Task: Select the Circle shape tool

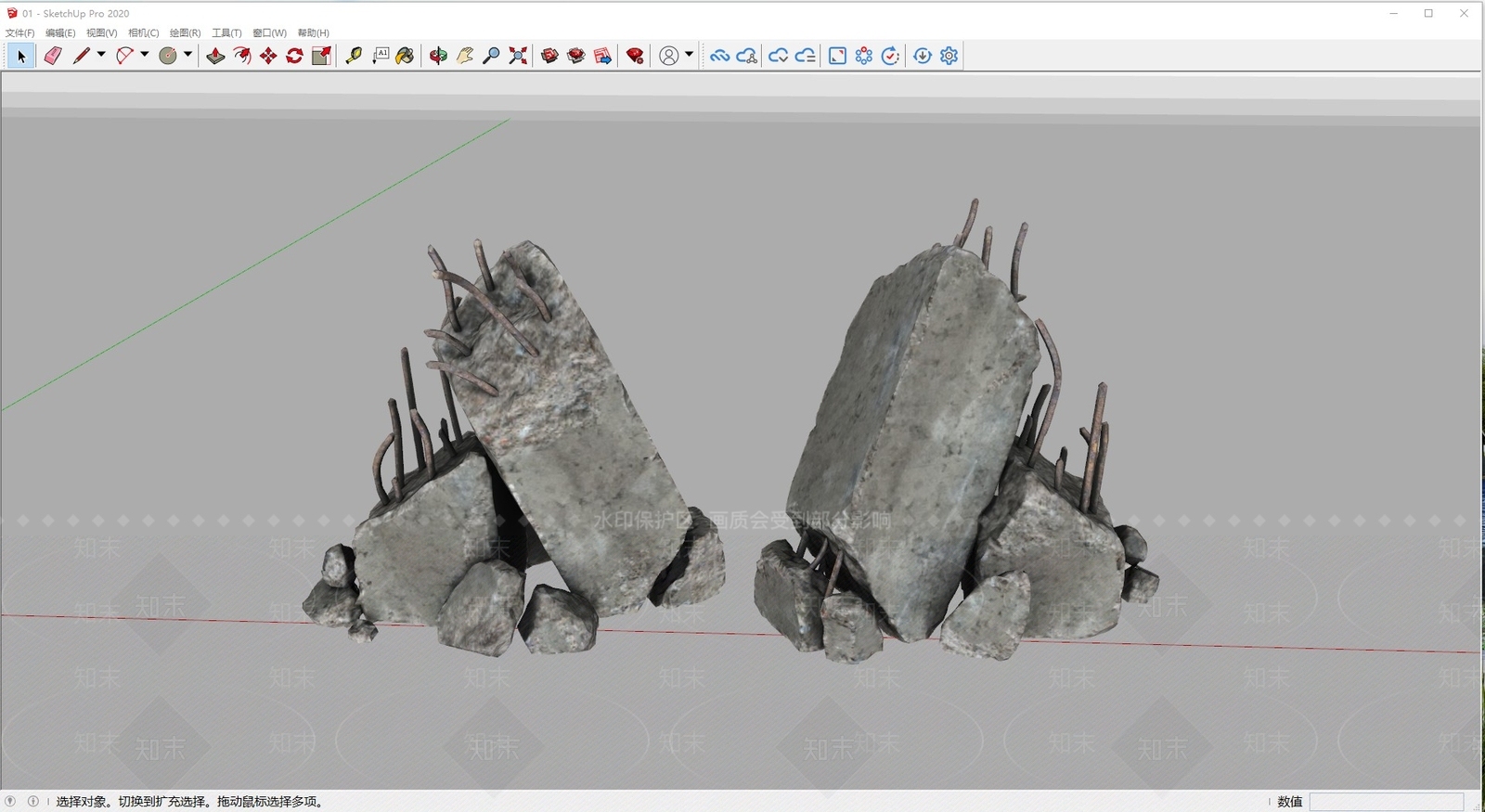Action: click(x=168, y=56)
